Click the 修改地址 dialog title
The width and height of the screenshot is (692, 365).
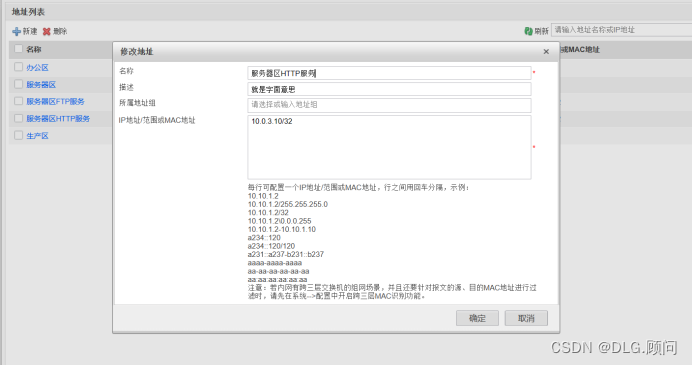(x=136, y=52)
